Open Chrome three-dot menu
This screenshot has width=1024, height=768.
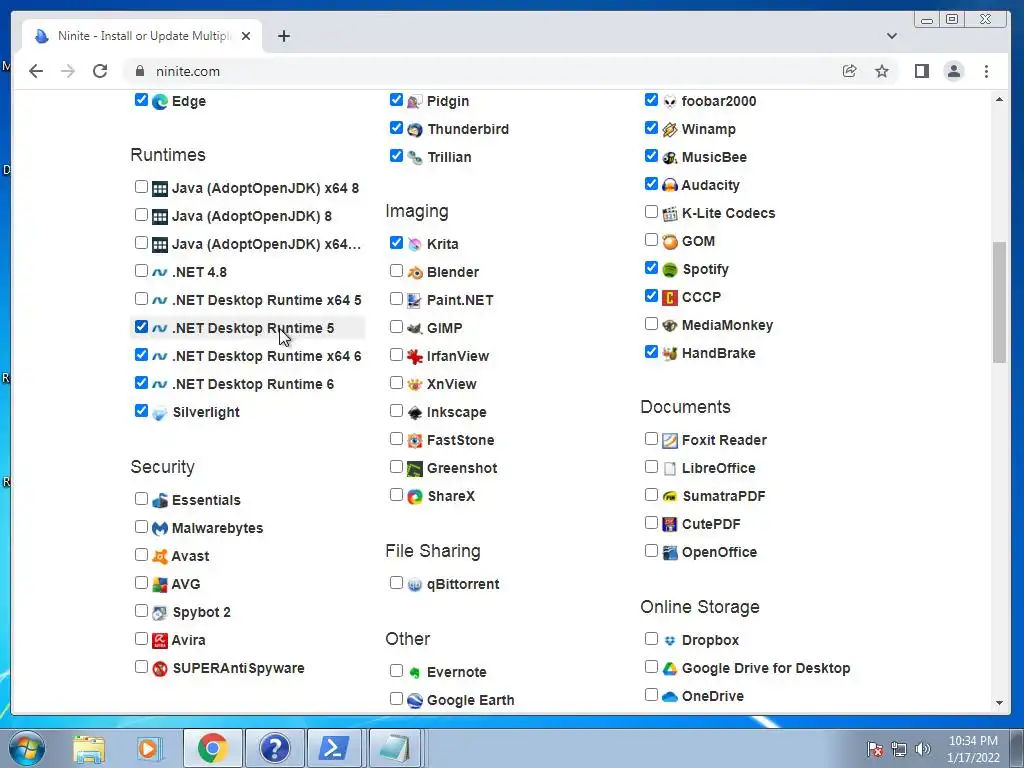[x=986, y=71]
